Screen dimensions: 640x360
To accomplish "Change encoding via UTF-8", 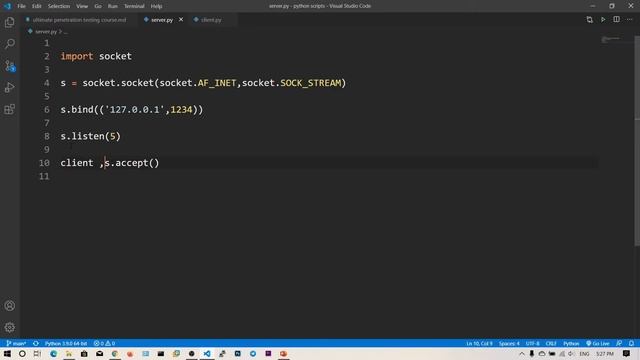I will click(x=533, y=343).
